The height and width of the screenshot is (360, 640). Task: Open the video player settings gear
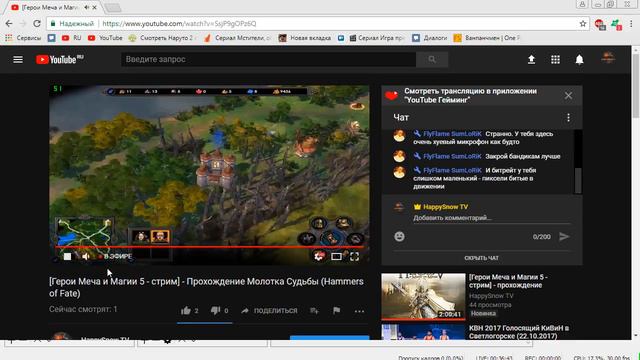pyautogui.click(x=319, y=256)
